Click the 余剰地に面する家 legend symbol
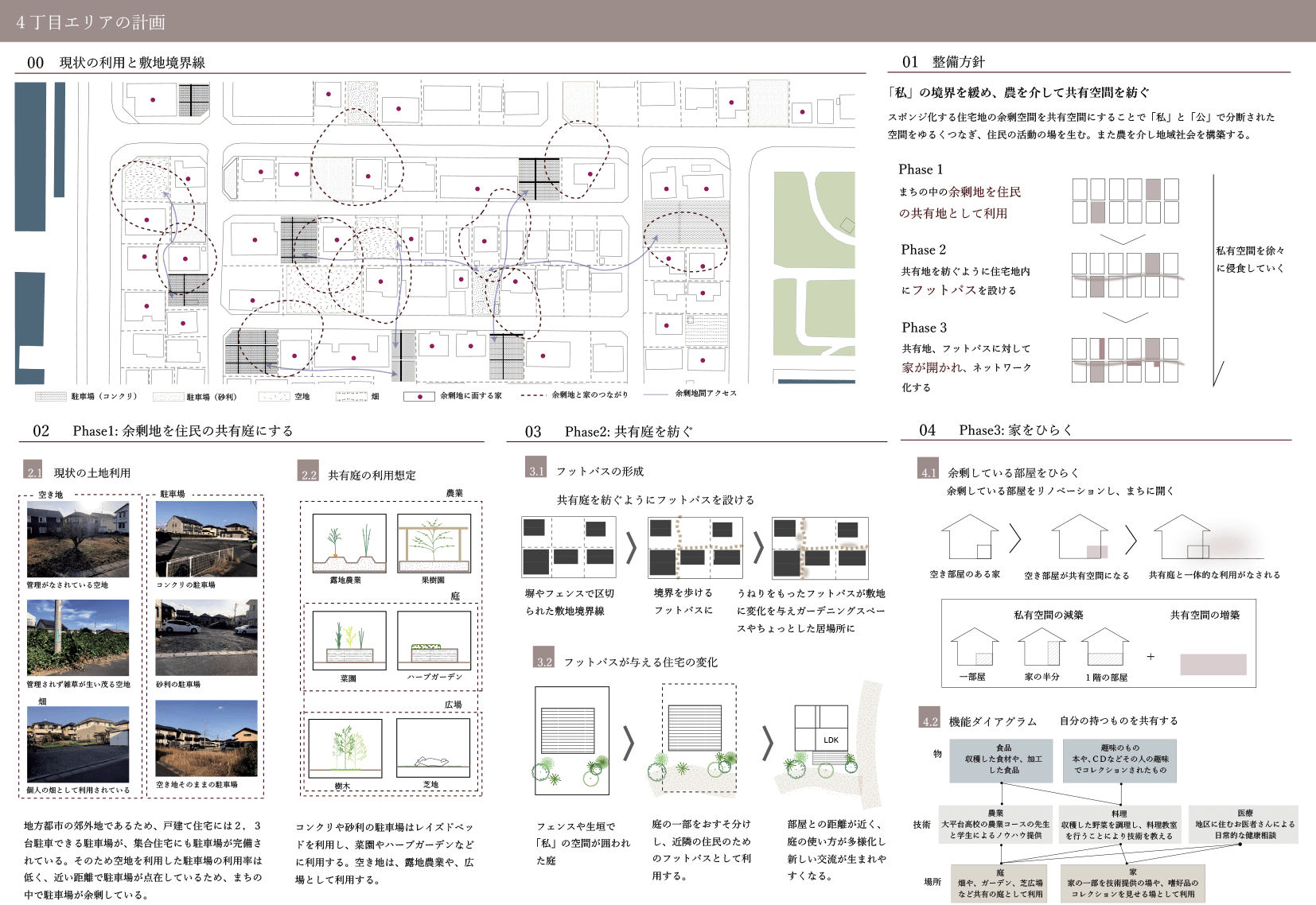 coord(419,396)
